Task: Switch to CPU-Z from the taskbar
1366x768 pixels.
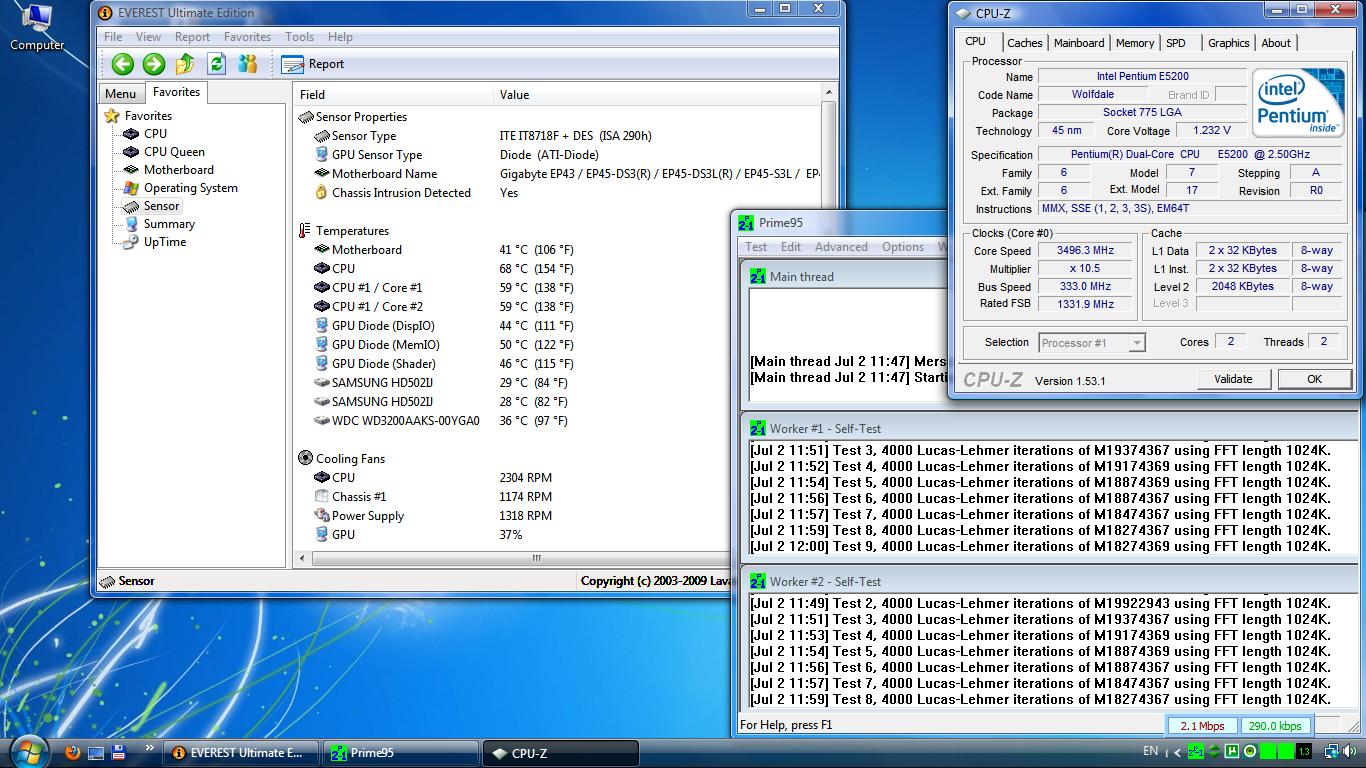Action: coord(561,753)
